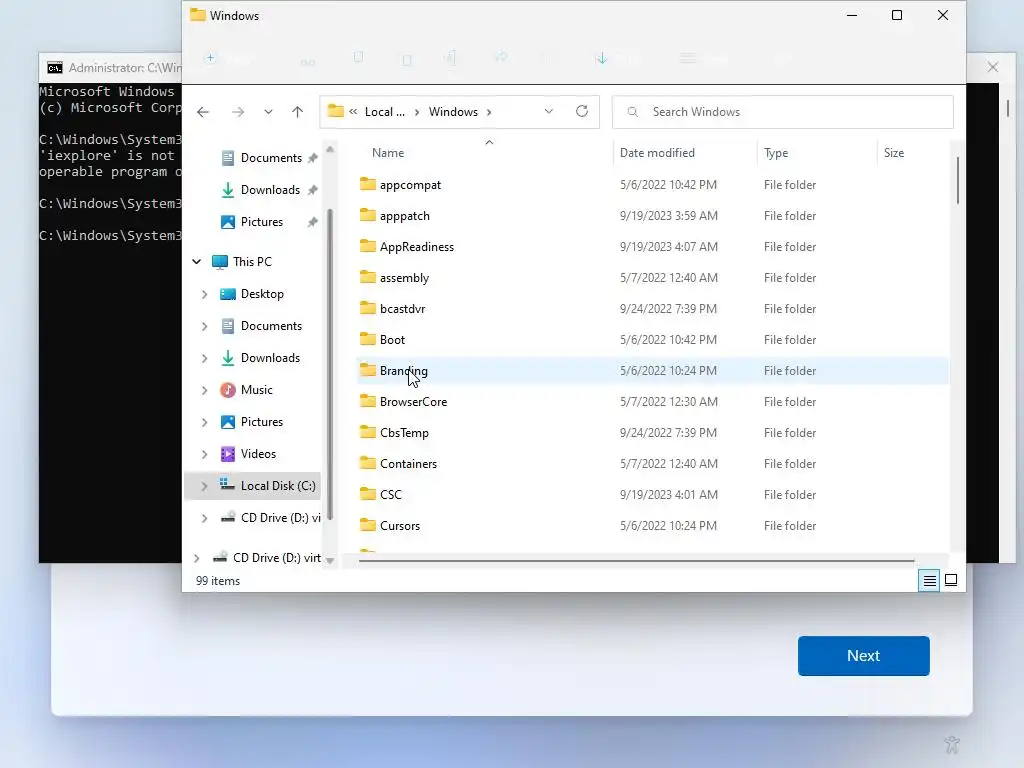Open recent locations dropdown chevron

[x=268, y=112]
